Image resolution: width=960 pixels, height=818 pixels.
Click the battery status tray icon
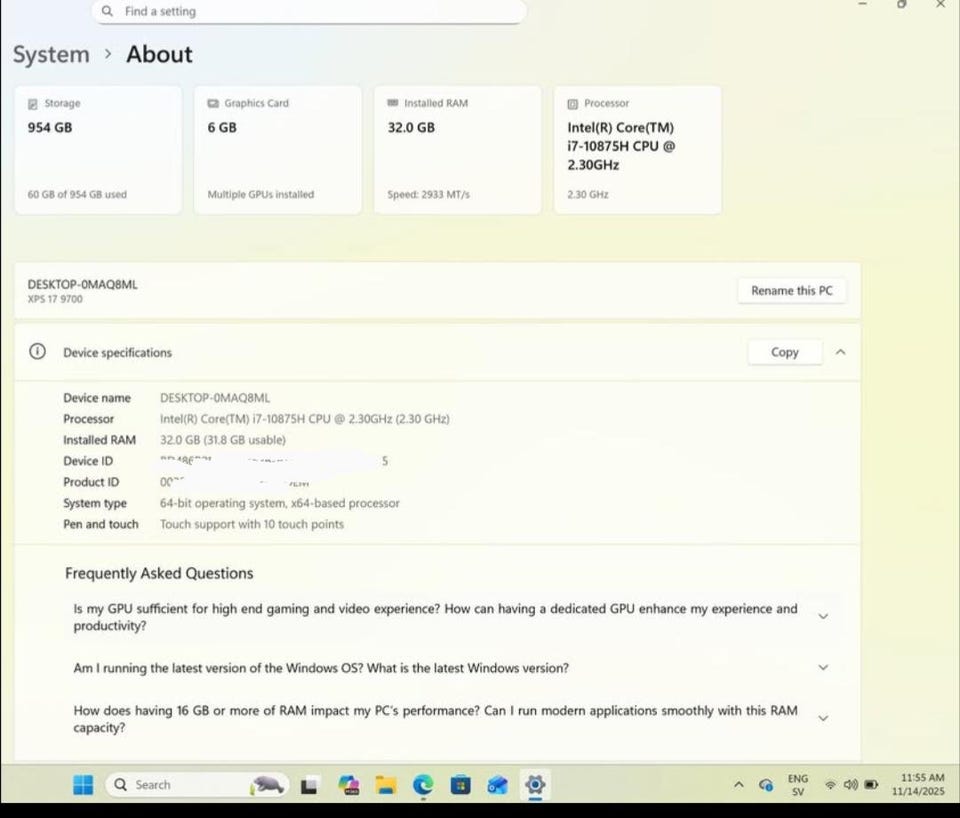click(x=872, y=785)
